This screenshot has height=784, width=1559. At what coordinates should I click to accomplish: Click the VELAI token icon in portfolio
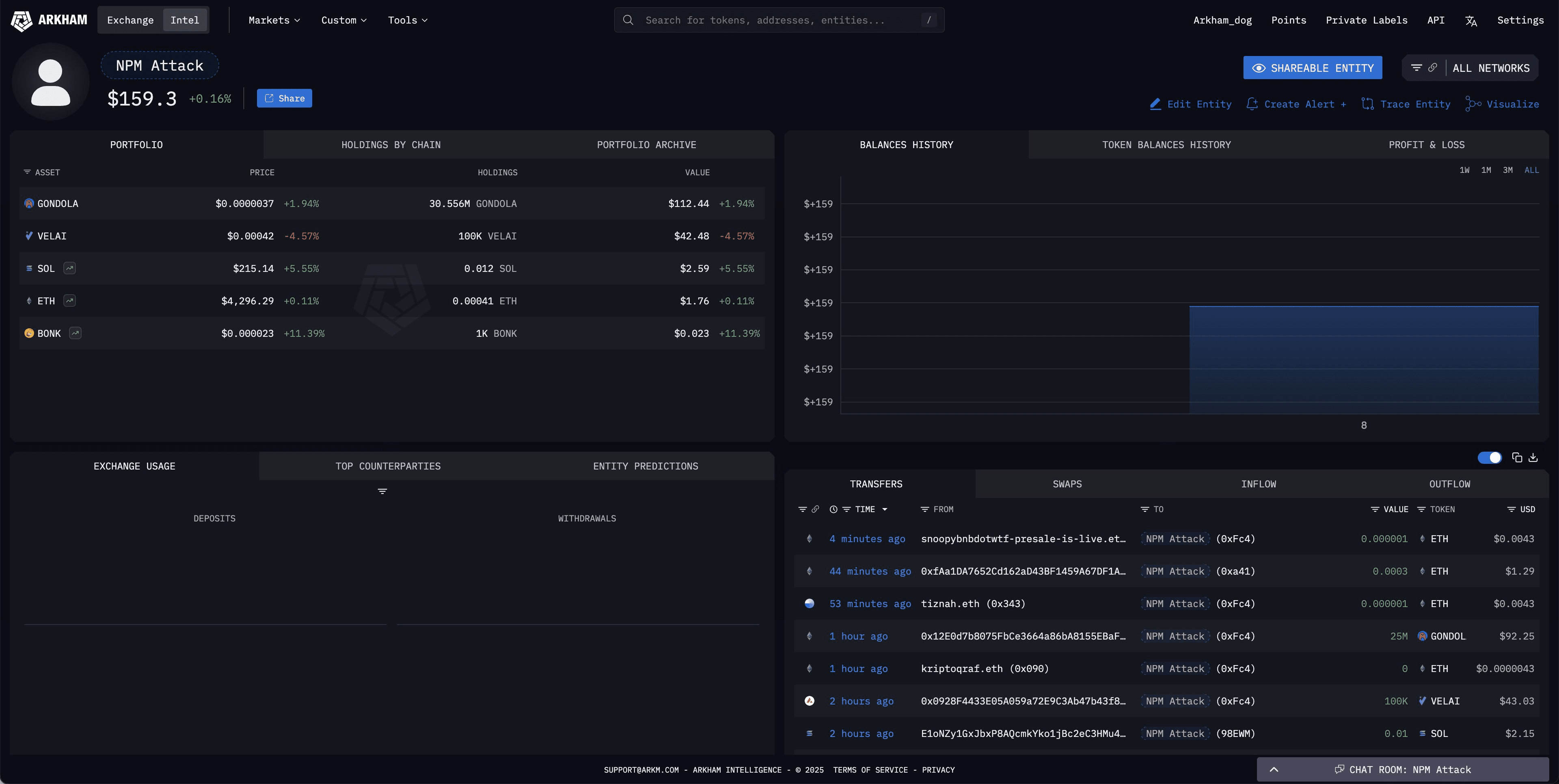coord(29,236)
